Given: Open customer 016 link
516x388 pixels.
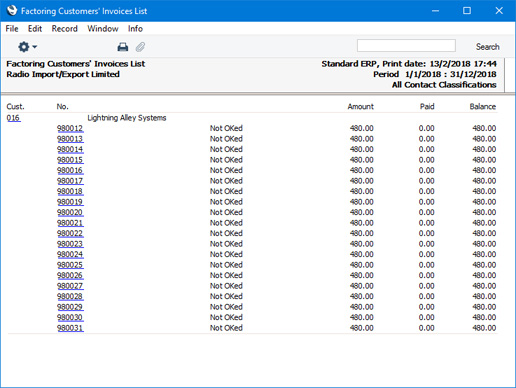Looking at the screenshot, I should [13, 118].
